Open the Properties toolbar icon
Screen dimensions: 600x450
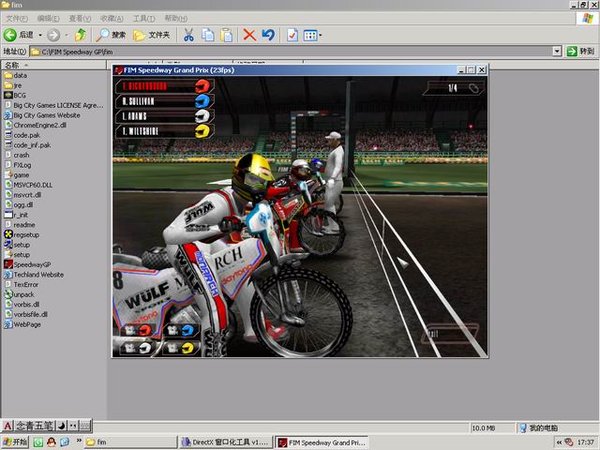click(x=291, y=35)
